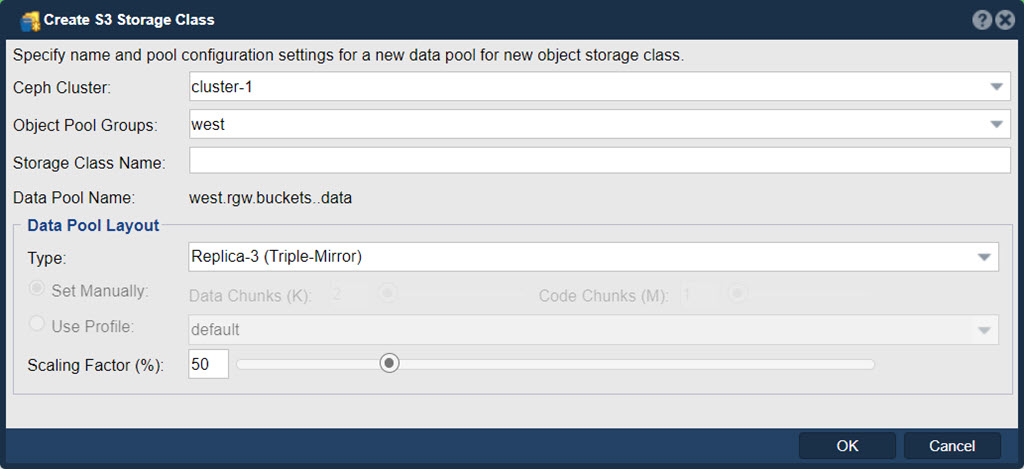
Task: Click the Cancel button
Action: click(x=952, y=446)
